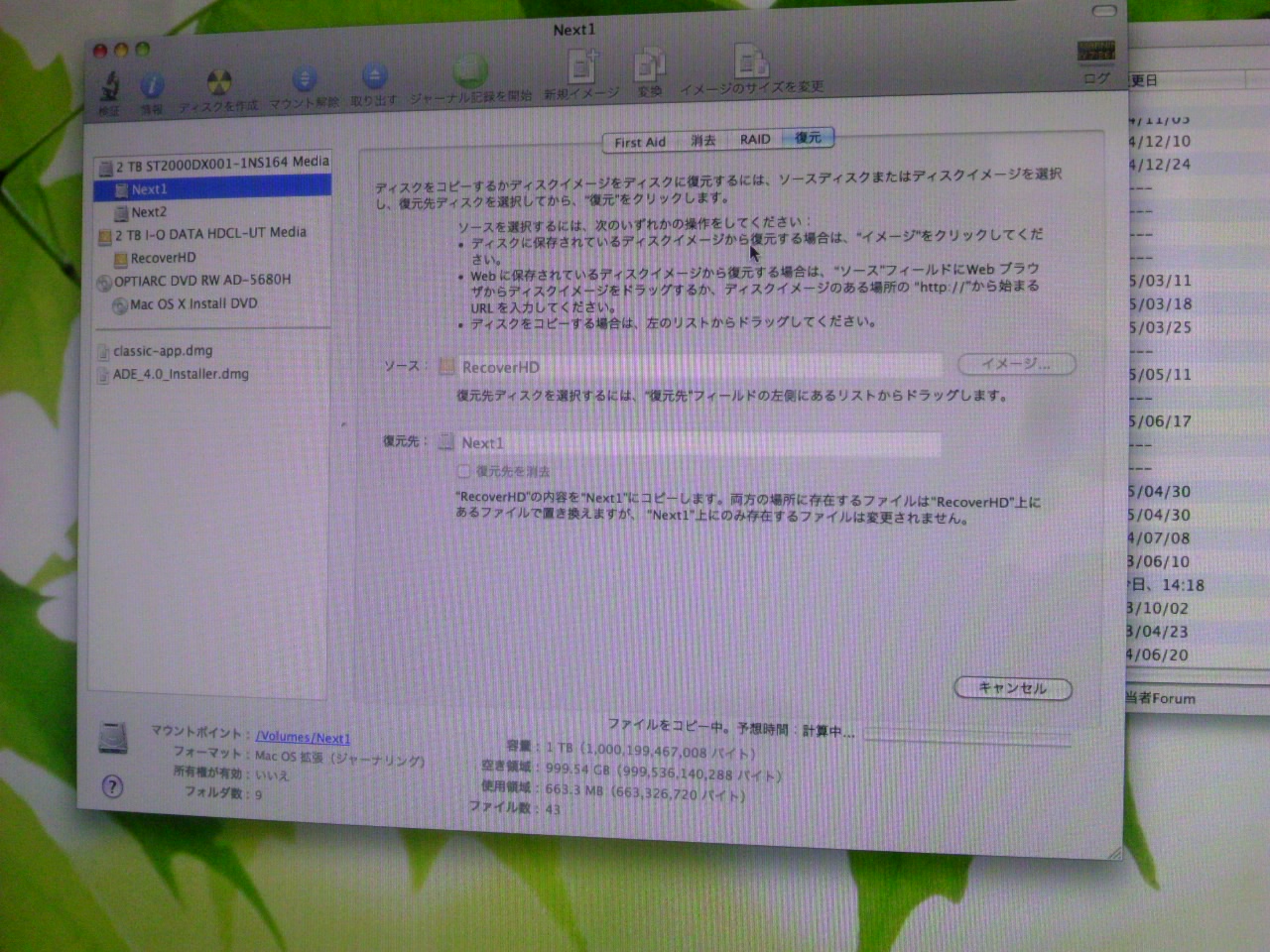Click the Convert (変換) toolbar icon
Image resolution: width=1270 pixels, height=952 pixels.
(x=650, y=66)
